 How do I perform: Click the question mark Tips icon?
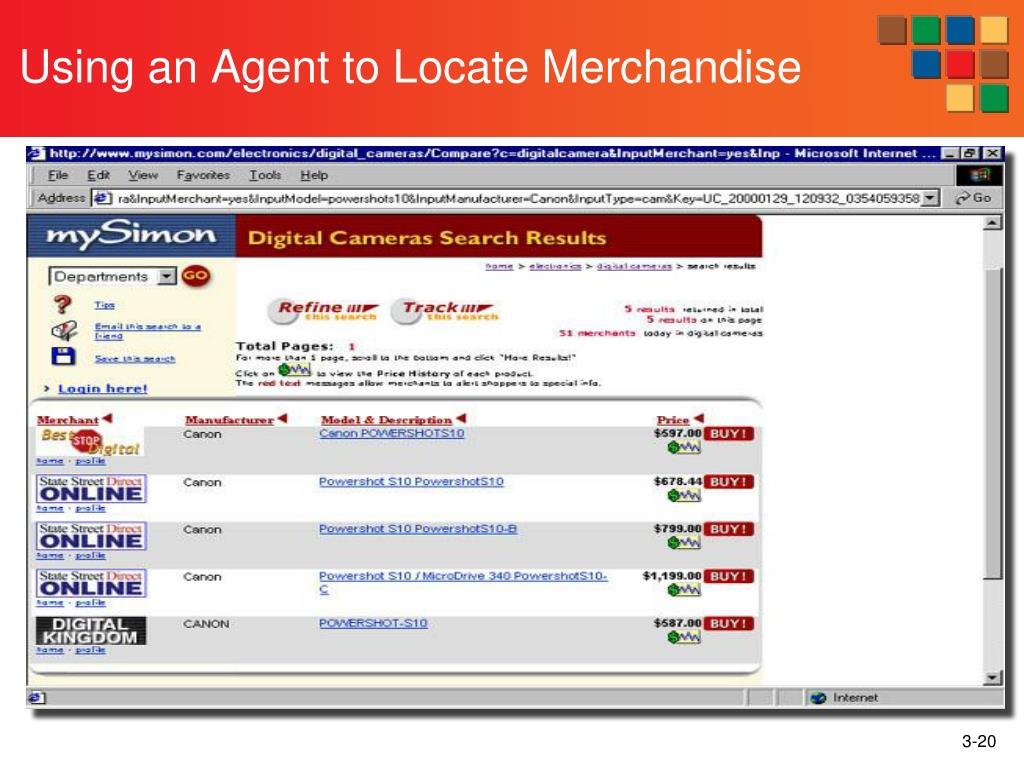[x=63, y=304]
